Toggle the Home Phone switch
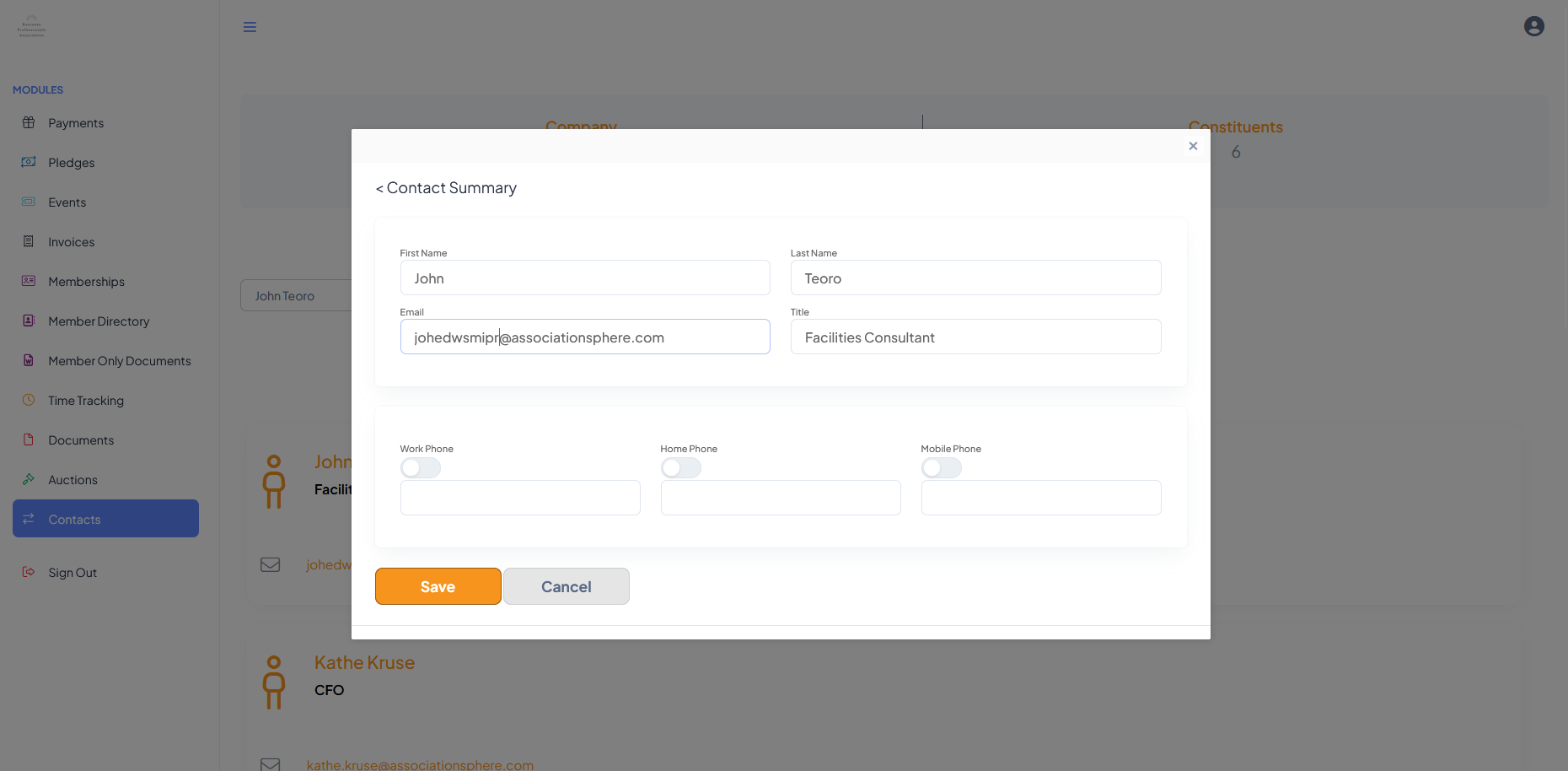 pyautogui.click(x=681, y=467)
